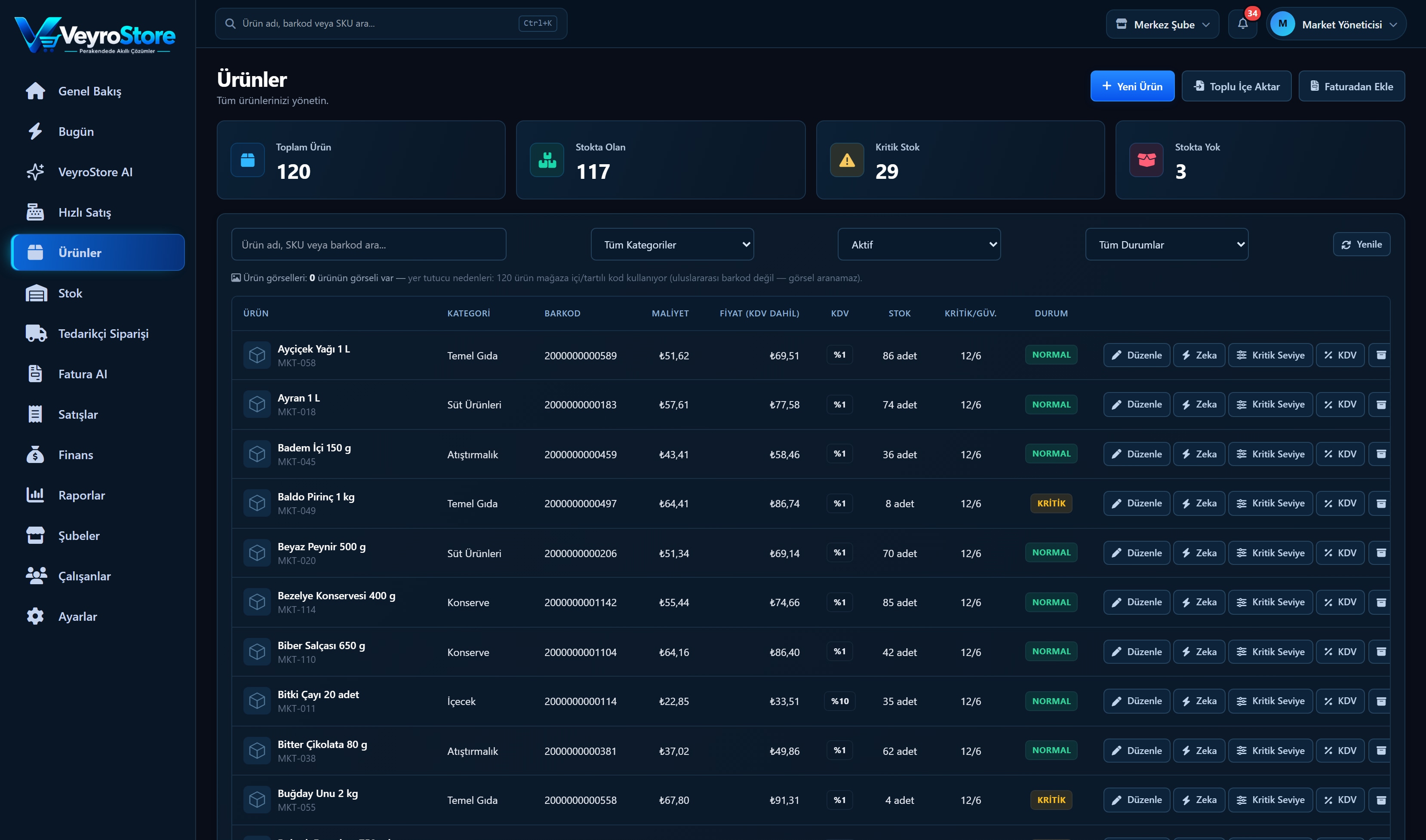Open Hızlı Satış from the sidebar
The height and width of the screenshot is (840, 1426).
pos(98,212)
